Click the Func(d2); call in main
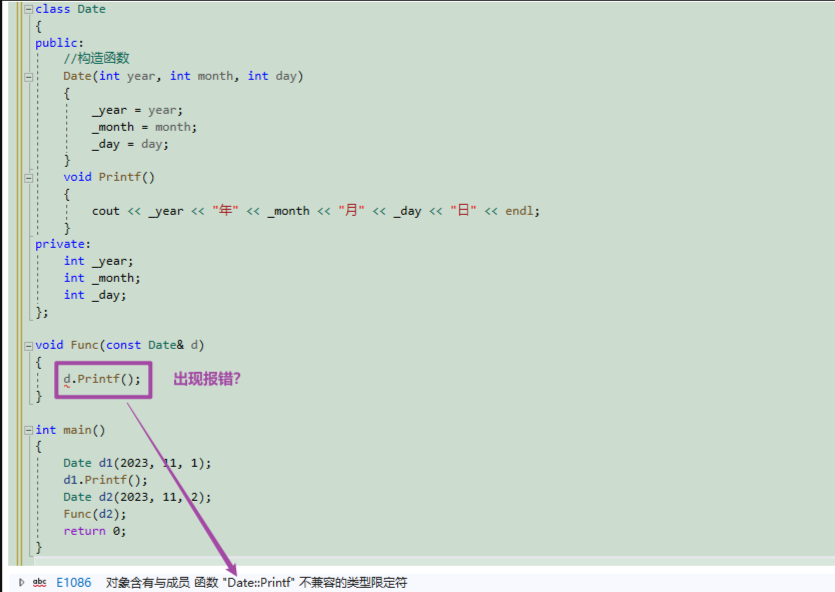 click(x=95, y=514)
